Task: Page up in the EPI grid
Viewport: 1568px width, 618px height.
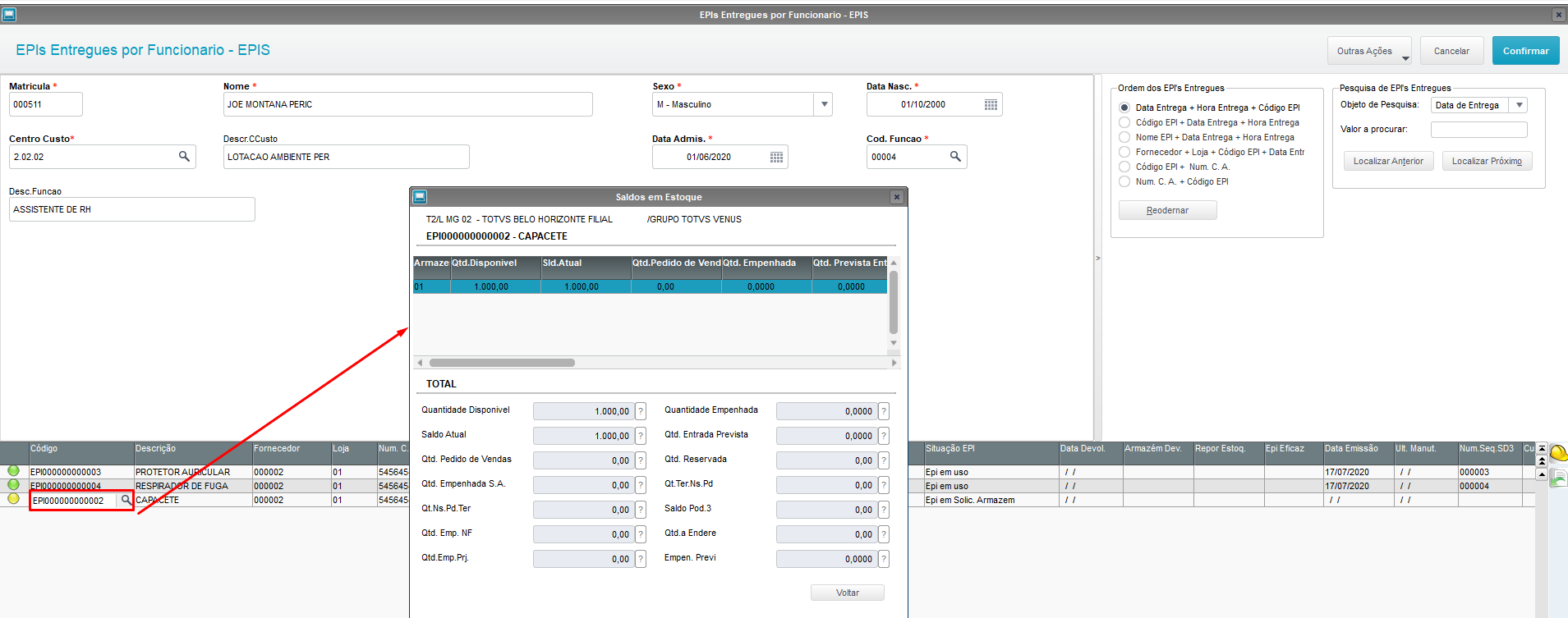Action: [x=1542, y=461]
